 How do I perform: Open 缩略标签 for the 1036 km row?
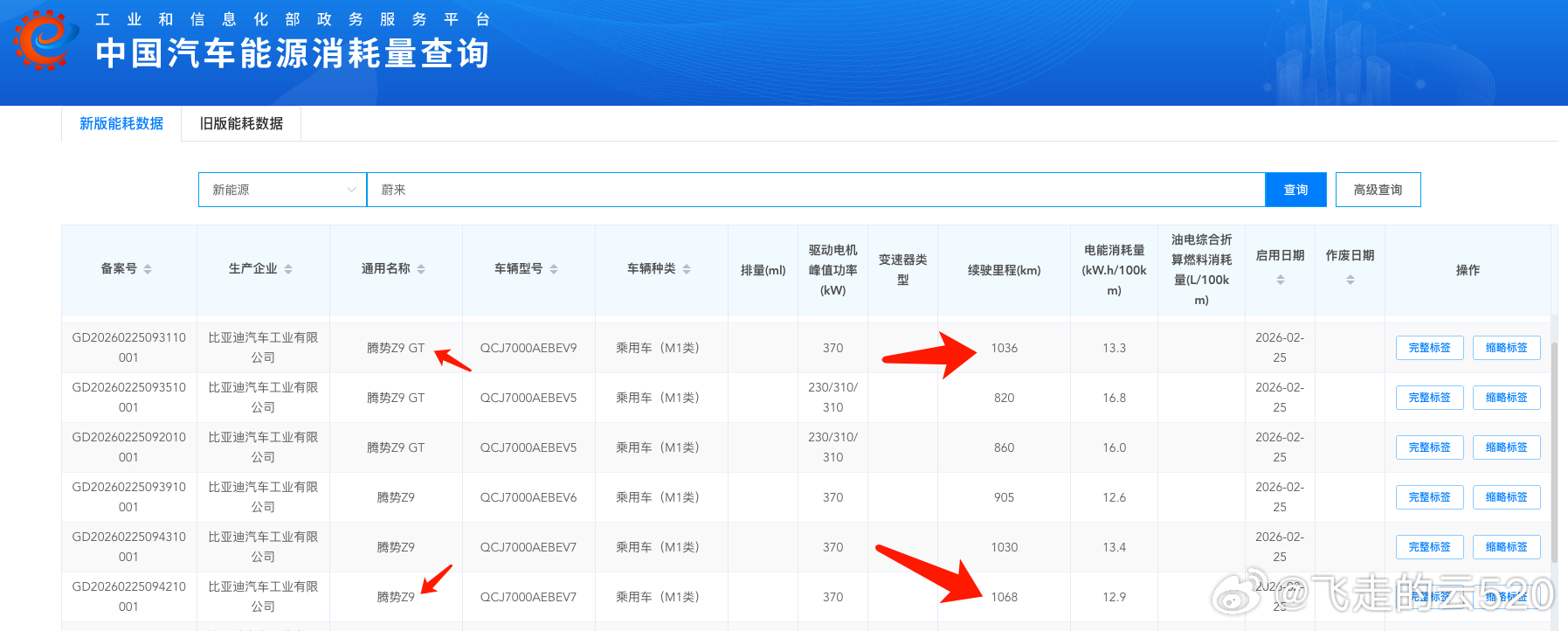click(x=1506, y=348)
